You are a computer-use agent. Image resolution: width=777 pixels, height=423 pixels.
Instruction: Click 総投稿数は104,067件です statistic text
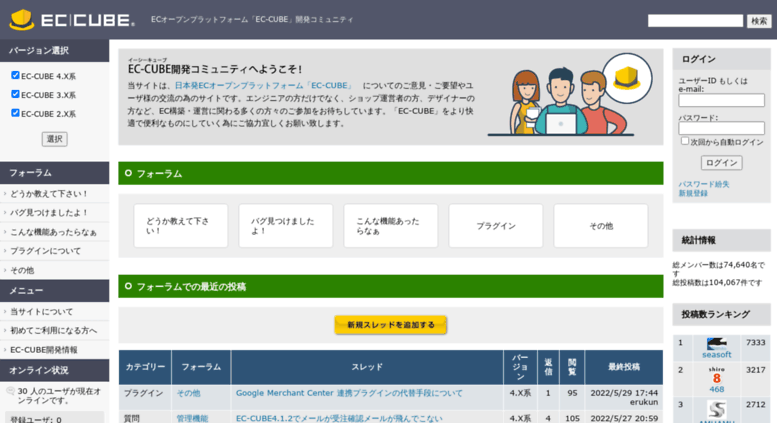717,282
